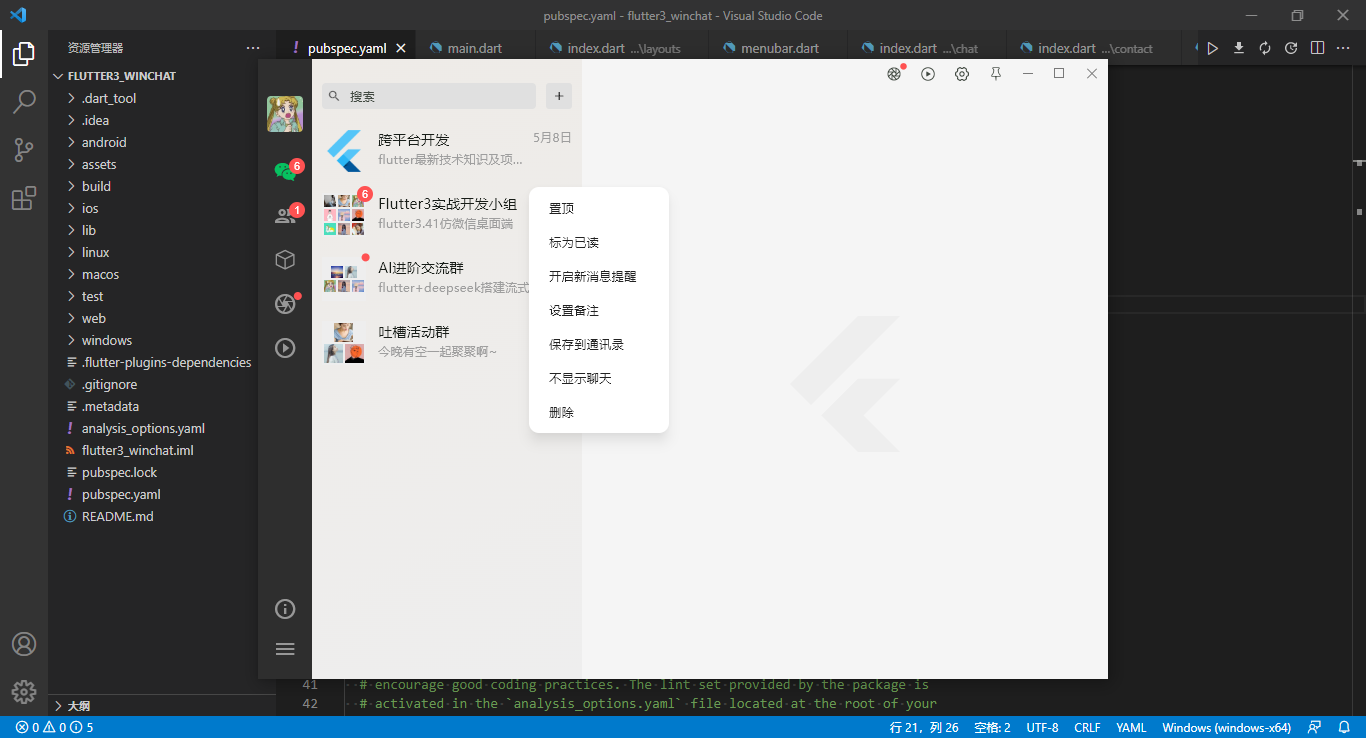Open the Flutter3实战开发小组 conversation
Viewport: 1366px width, 738px height.
pyautogui.click(x=447, y=214)
